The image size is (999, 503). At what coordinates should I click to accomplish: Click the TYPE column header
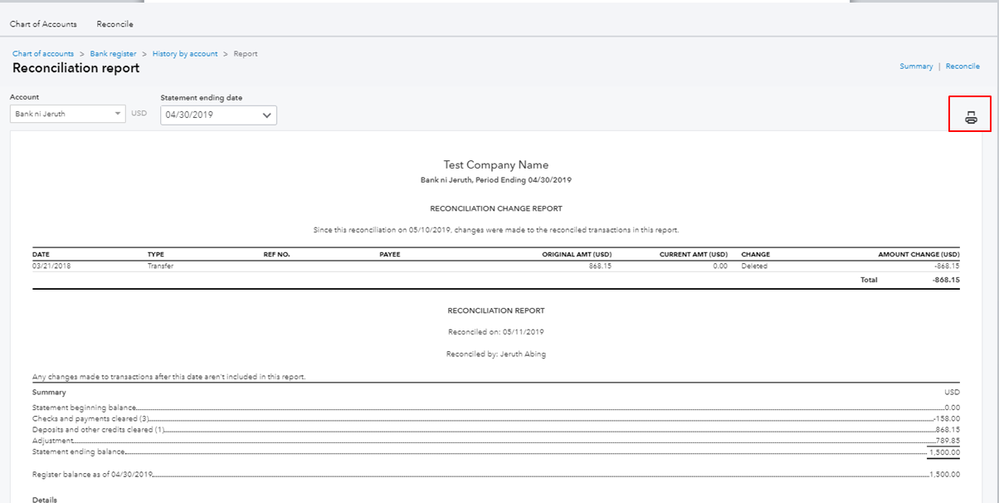[x=156, y=254]
